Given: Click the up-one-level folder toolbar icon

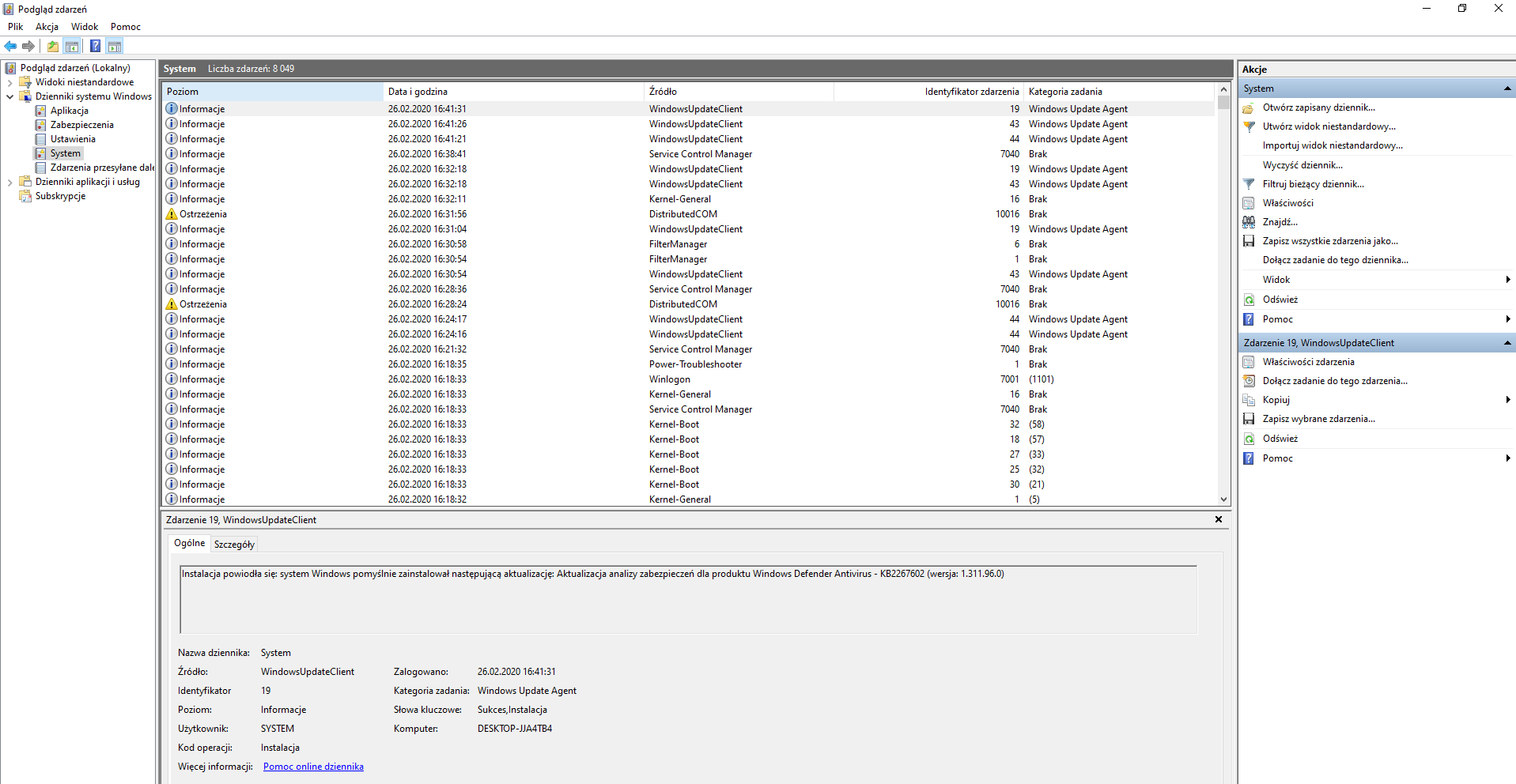Looking at the screenshot, I should coord(53,46).
